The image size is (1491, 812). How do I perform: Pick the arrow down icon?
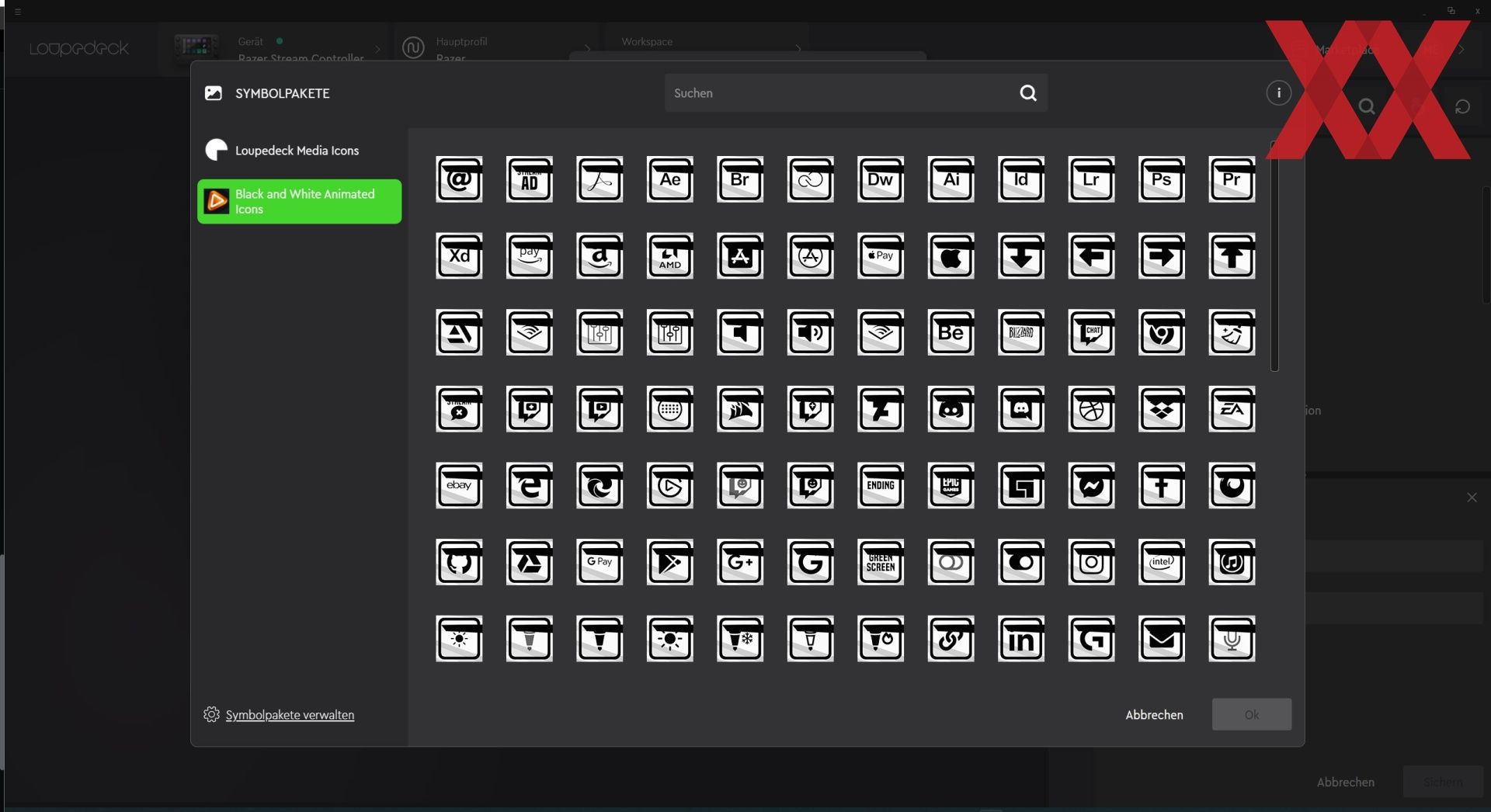pyautogui.click(x=1021, y=256)
